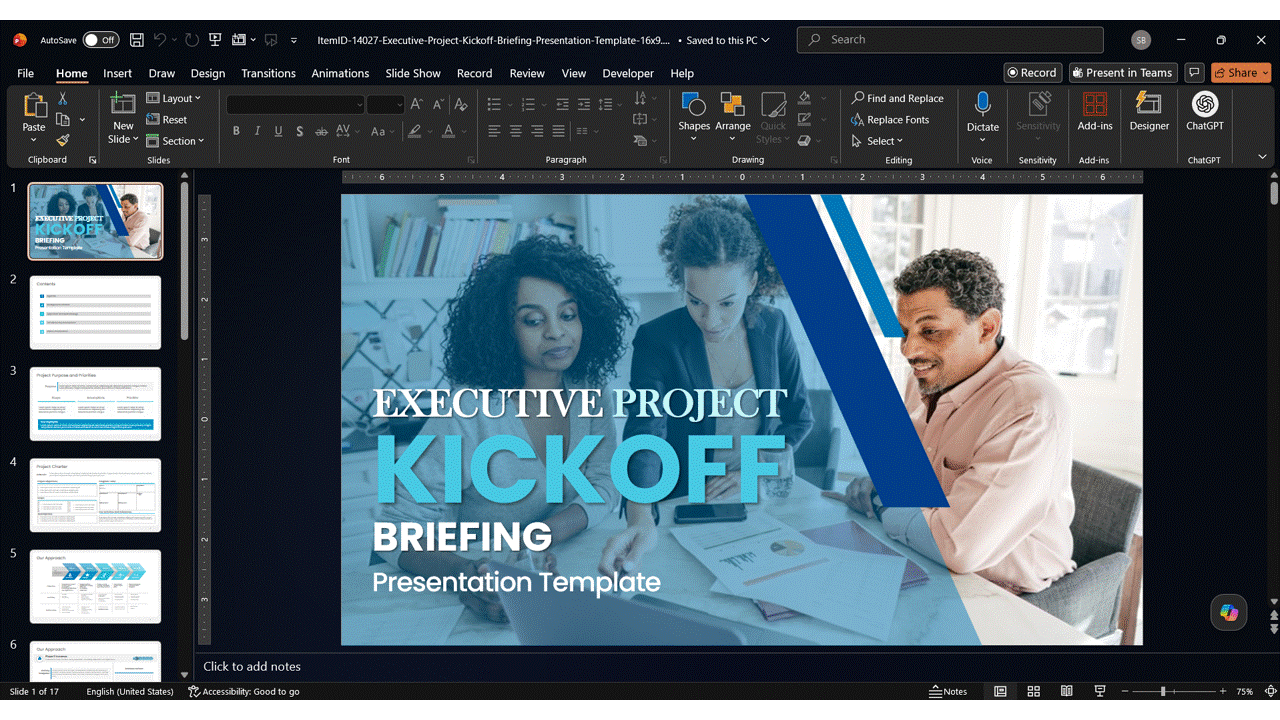This screenshot has height=720, width=1280.
Task: Click the Record button near Share
Action: pos(1033,73)
